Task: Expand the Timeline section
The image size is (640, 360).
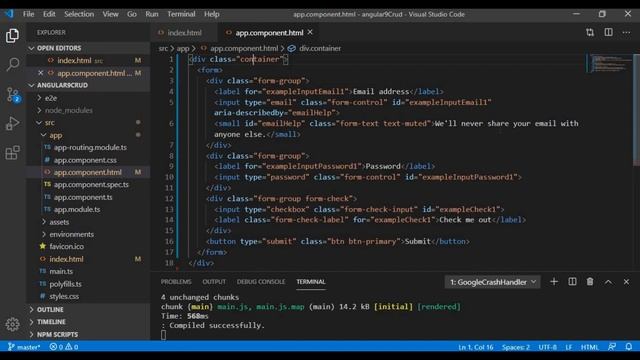Action: coord(88,322)
